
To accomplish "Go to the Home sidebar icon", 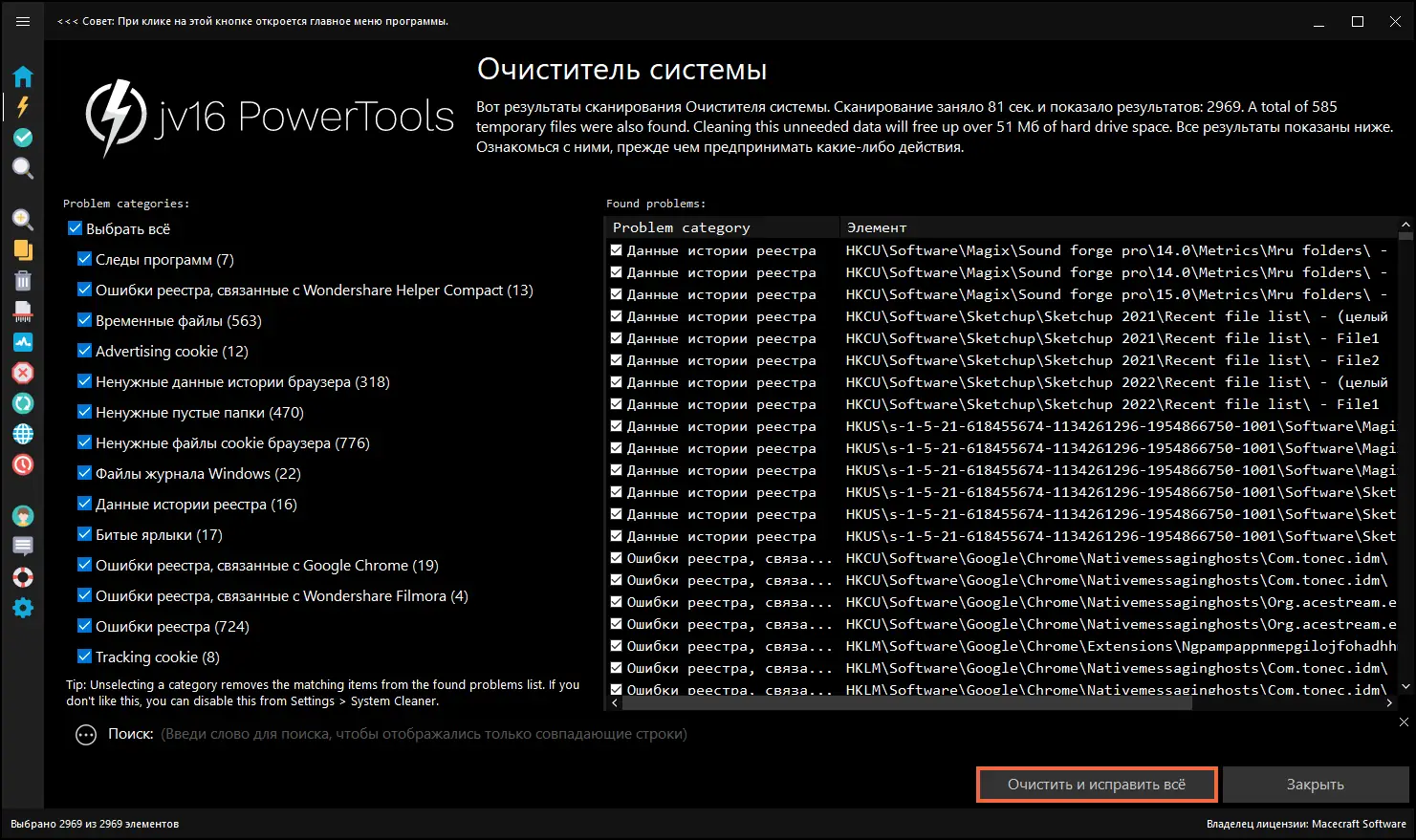I will (23, 76).
